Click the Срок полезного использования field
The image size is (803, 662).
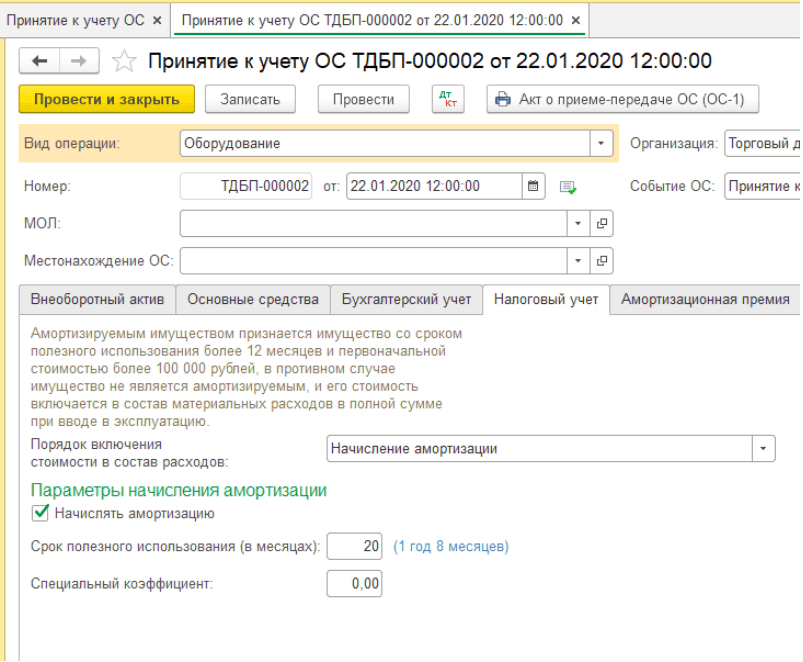[354, 547]
